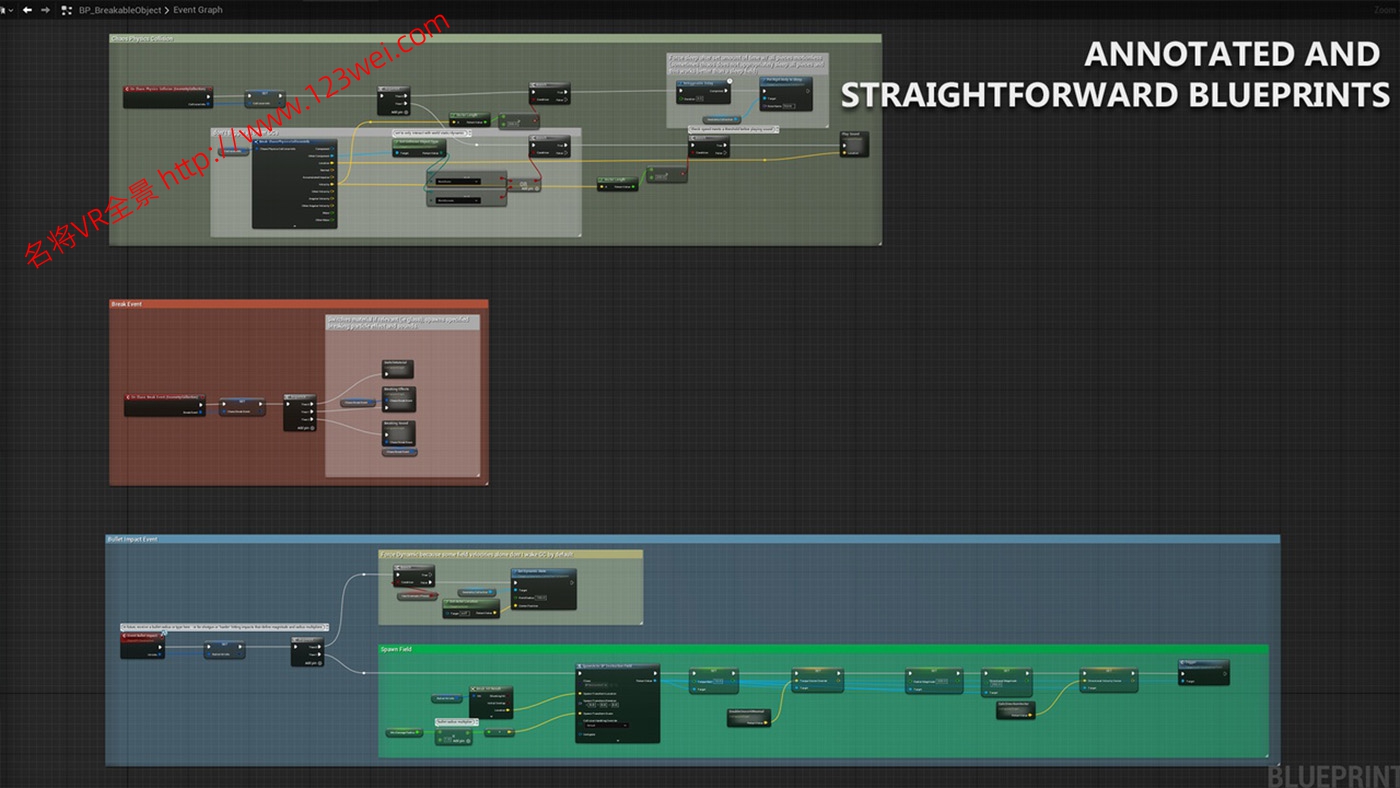
Task: Click the Bullet Impact Event comment header
Action: tap(133, 539)
